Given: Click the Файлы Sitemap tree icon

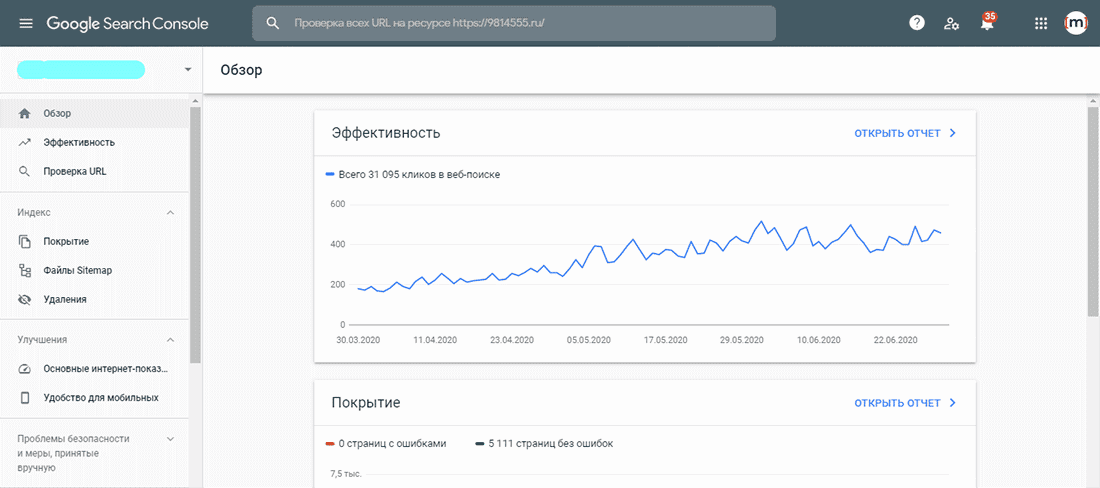Looking at the screenshot, I should pyautogui.click(x=25, y=270).
